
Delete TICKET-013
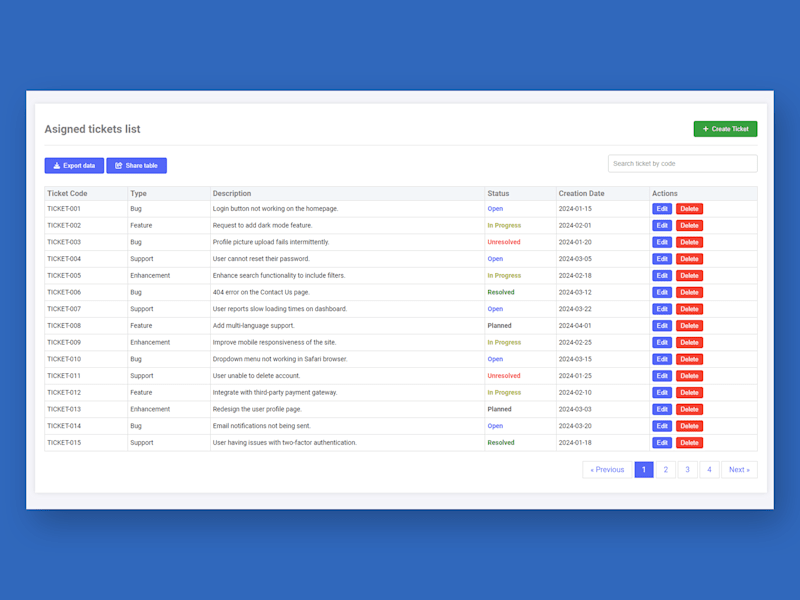689,409
